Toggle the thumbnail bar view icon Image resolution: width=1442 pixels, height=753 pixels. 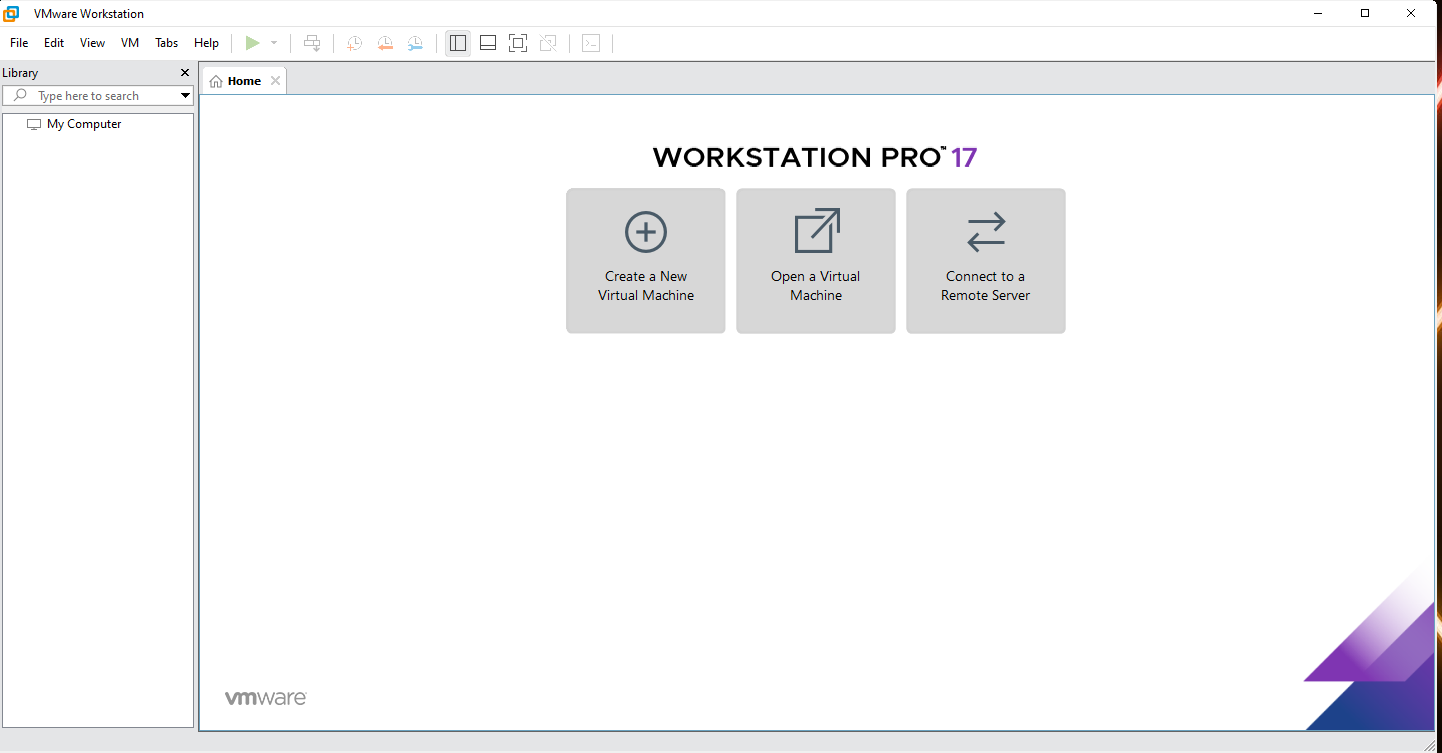[x=488, y=43]
